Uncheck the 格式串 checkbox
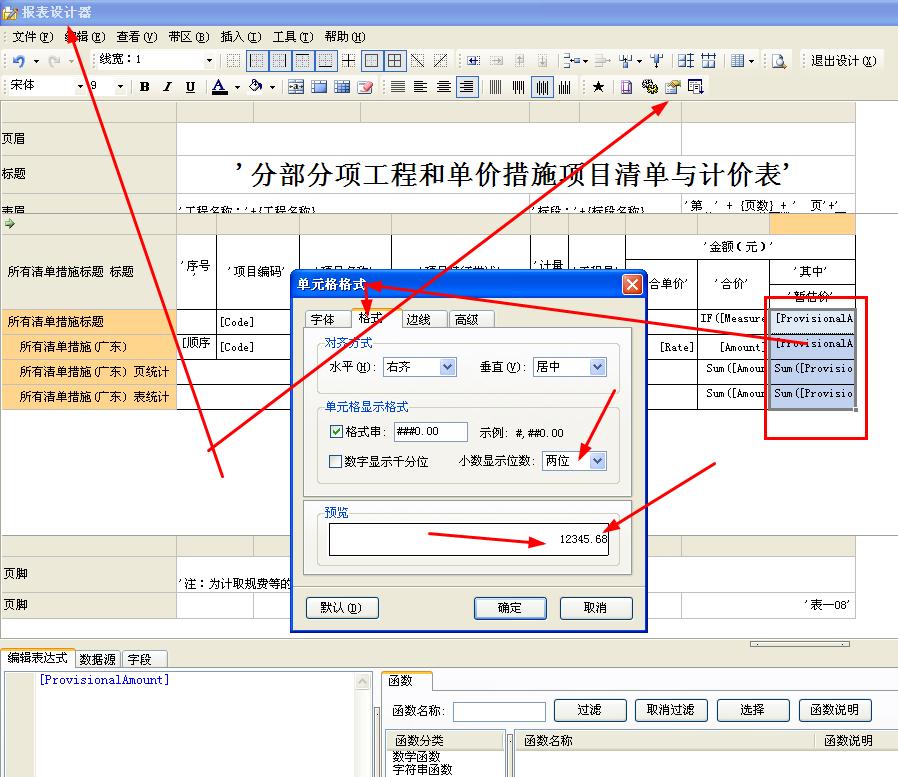 click(x=336, y=431)
